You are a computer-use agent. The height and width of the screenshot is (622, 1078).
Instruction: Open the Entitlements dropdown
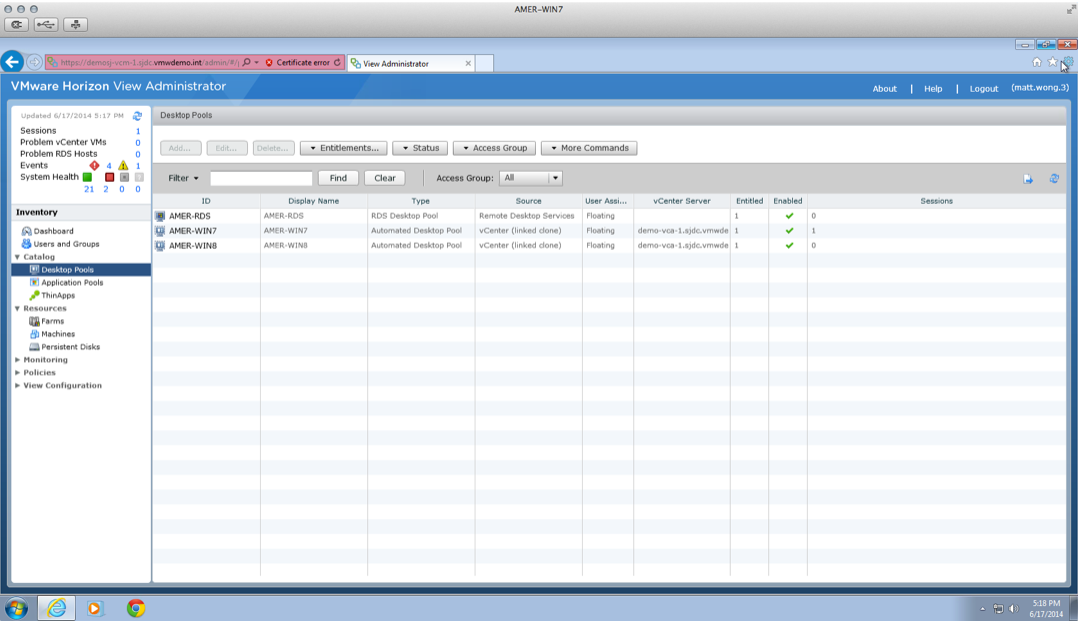344,148
